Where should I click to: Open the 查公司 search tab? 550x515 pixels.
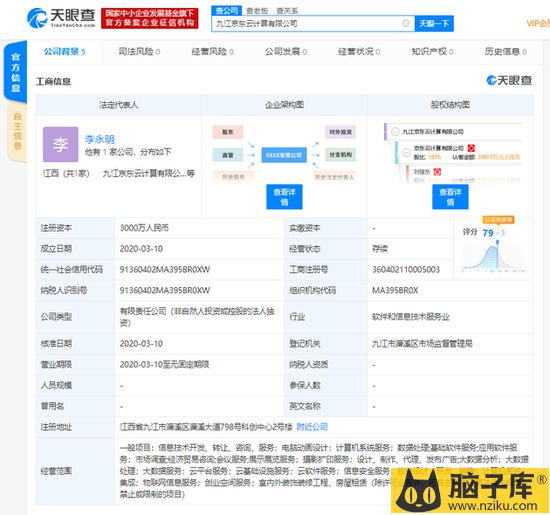[x=226, y=11]
